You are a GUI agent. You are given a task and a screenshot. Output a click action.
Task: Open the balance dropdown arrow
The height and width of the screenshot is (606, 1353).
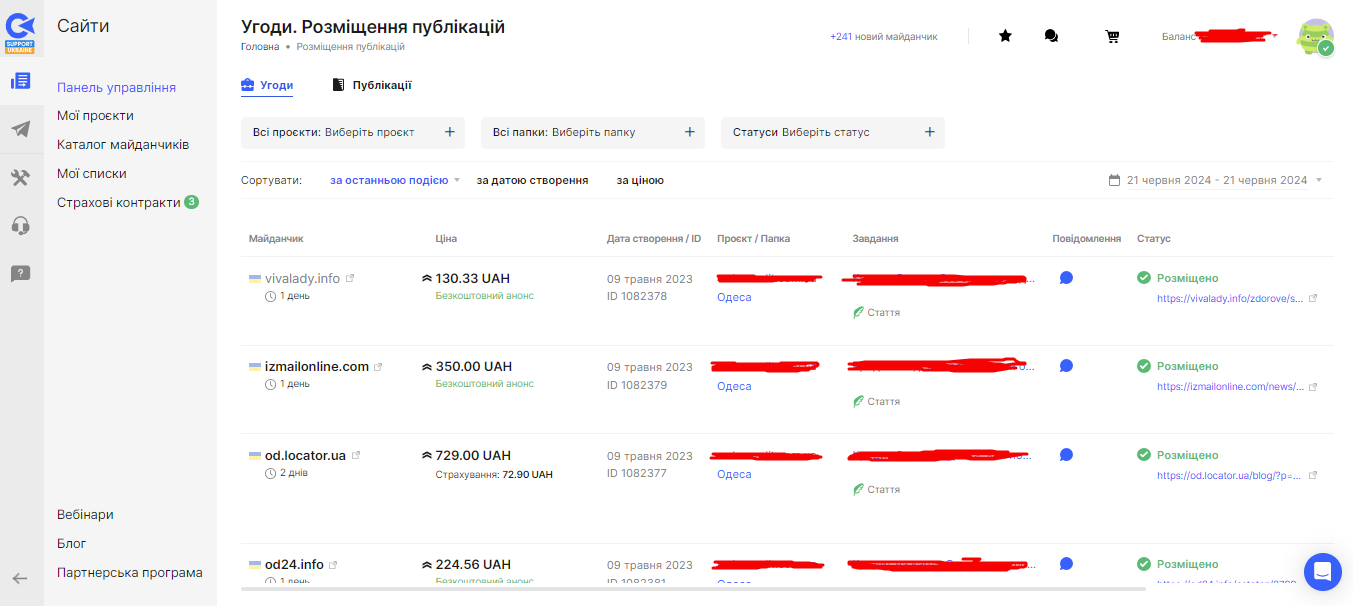[x=1276, y=37]
